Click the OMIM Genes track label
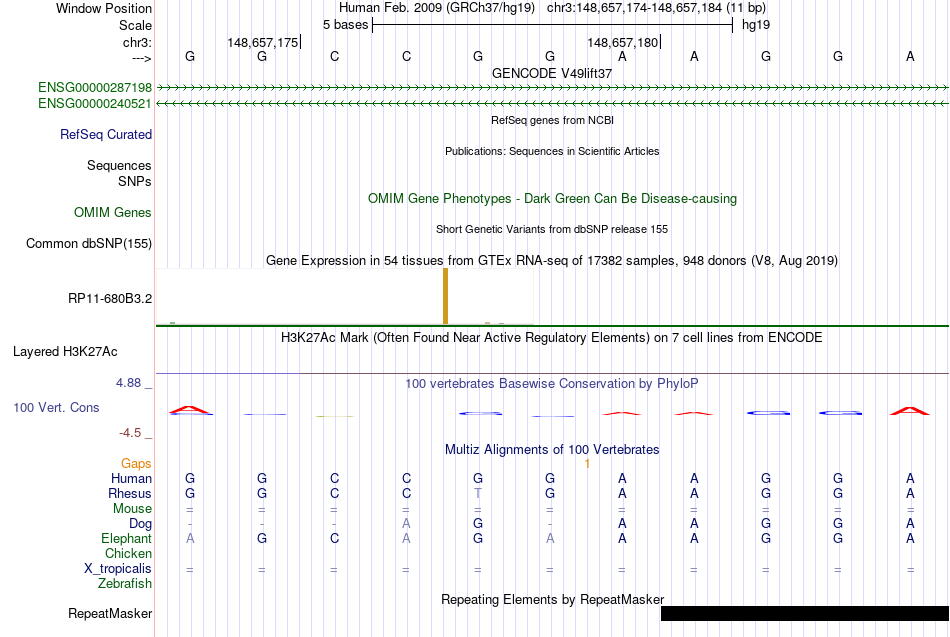This screenshot has height=637, width=950. 113,213
